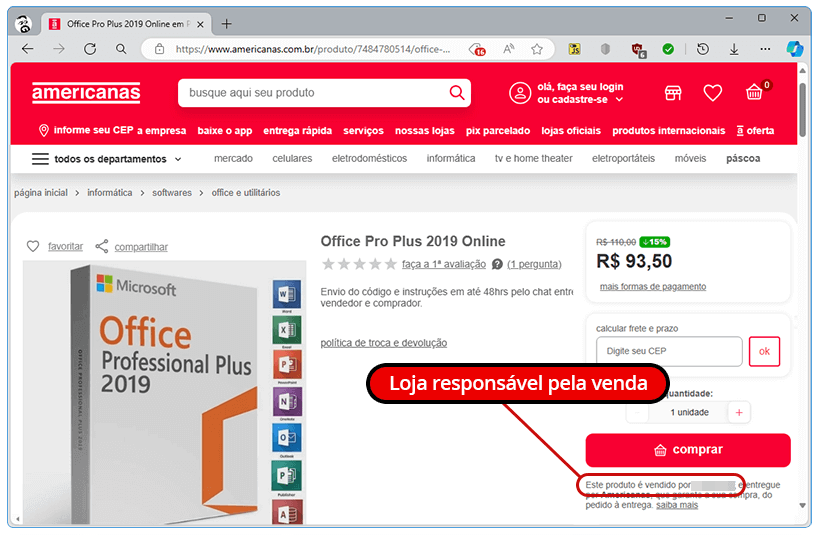
Task: Click ok button for CEP
Action: [x=764, y=351]
